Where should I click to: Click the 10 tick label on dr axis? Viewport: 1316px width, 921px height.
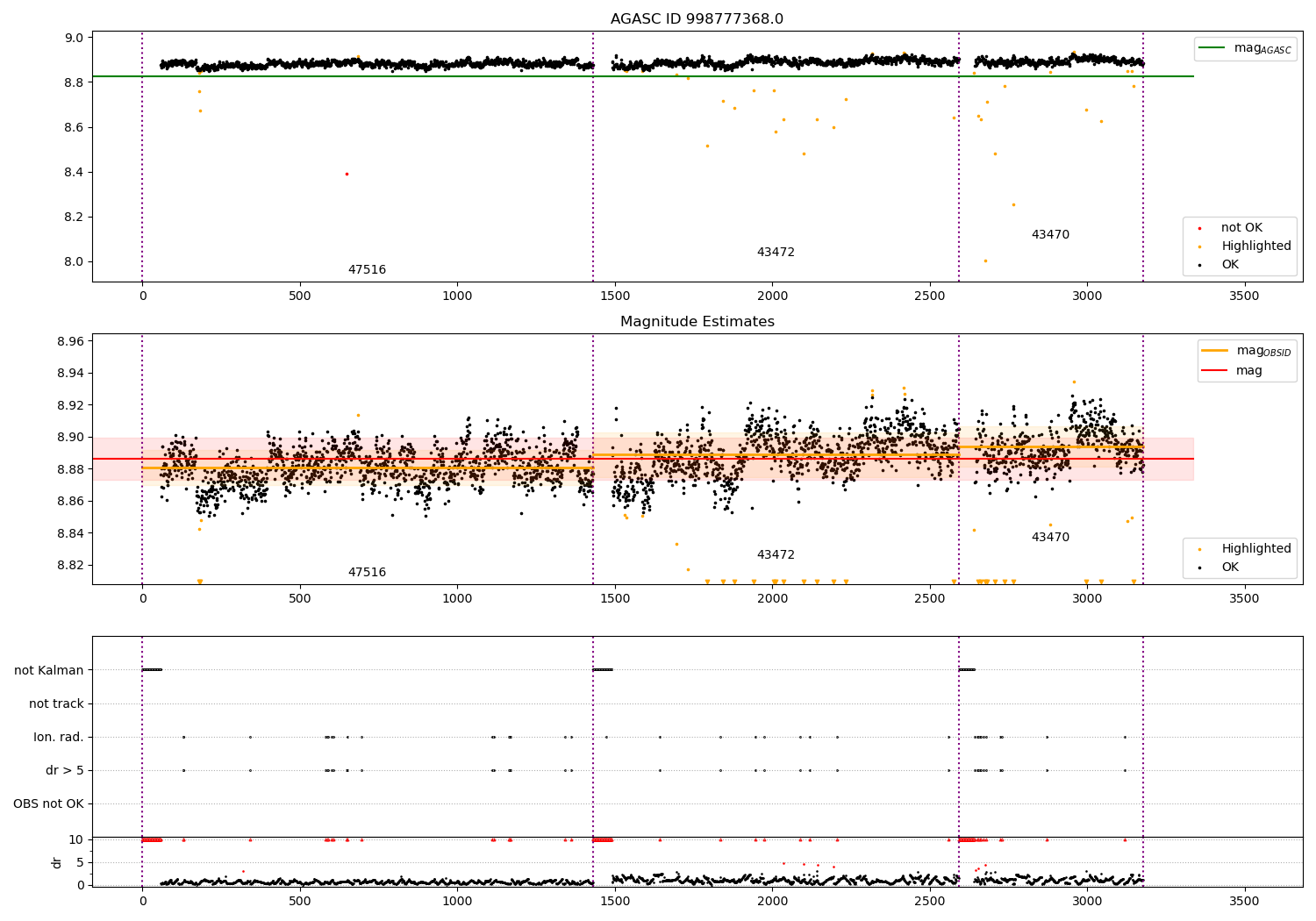[x=75, y=839]
